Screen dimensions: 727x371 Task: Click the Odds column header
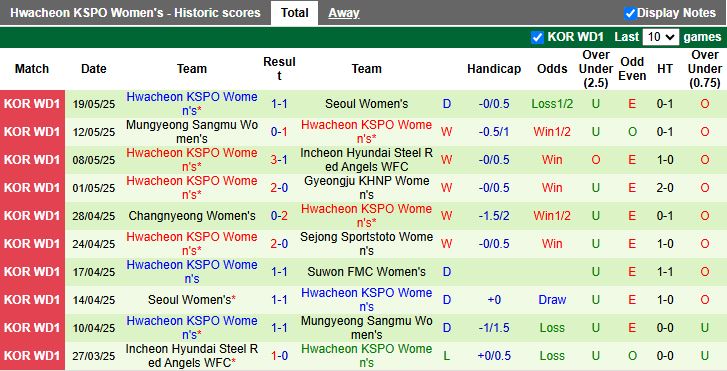coord(552,69)
